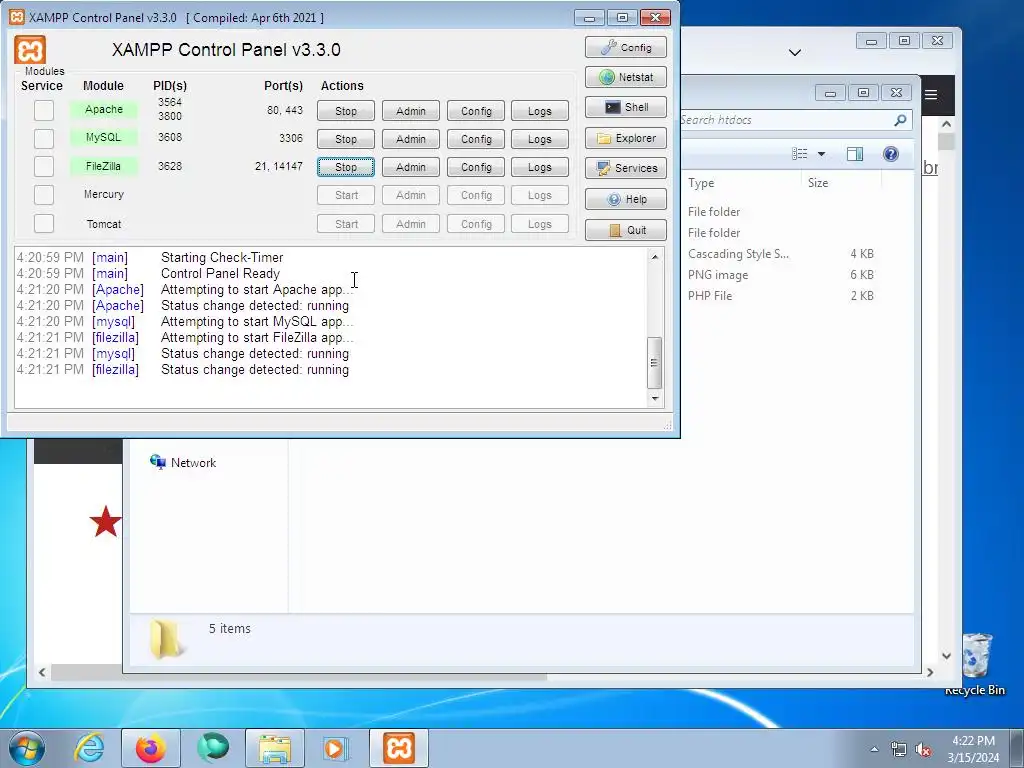The height and width of the screenshot is (768, 1024).
Task: Open the Recycle Bin on desktop
Action: (x=977, y=664)
